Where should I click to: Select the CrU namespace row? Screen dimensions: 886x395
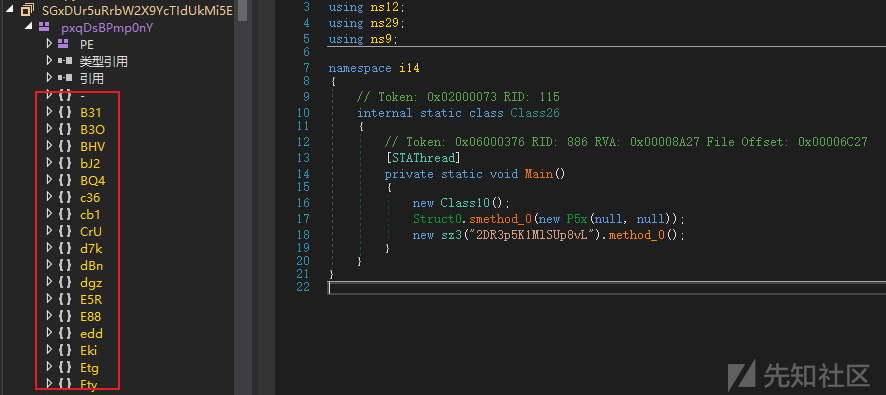click(x=91, y=231)
